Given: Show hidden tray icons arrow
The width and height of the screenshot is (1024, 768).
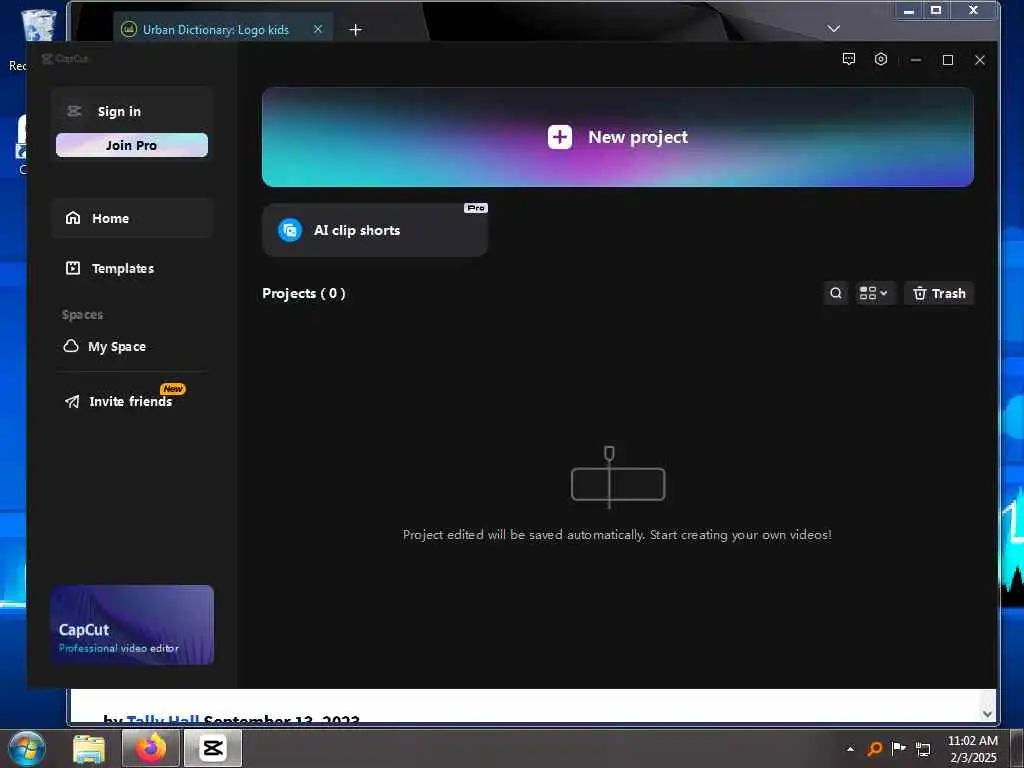Looking at the screenshot, I should 850,749.
